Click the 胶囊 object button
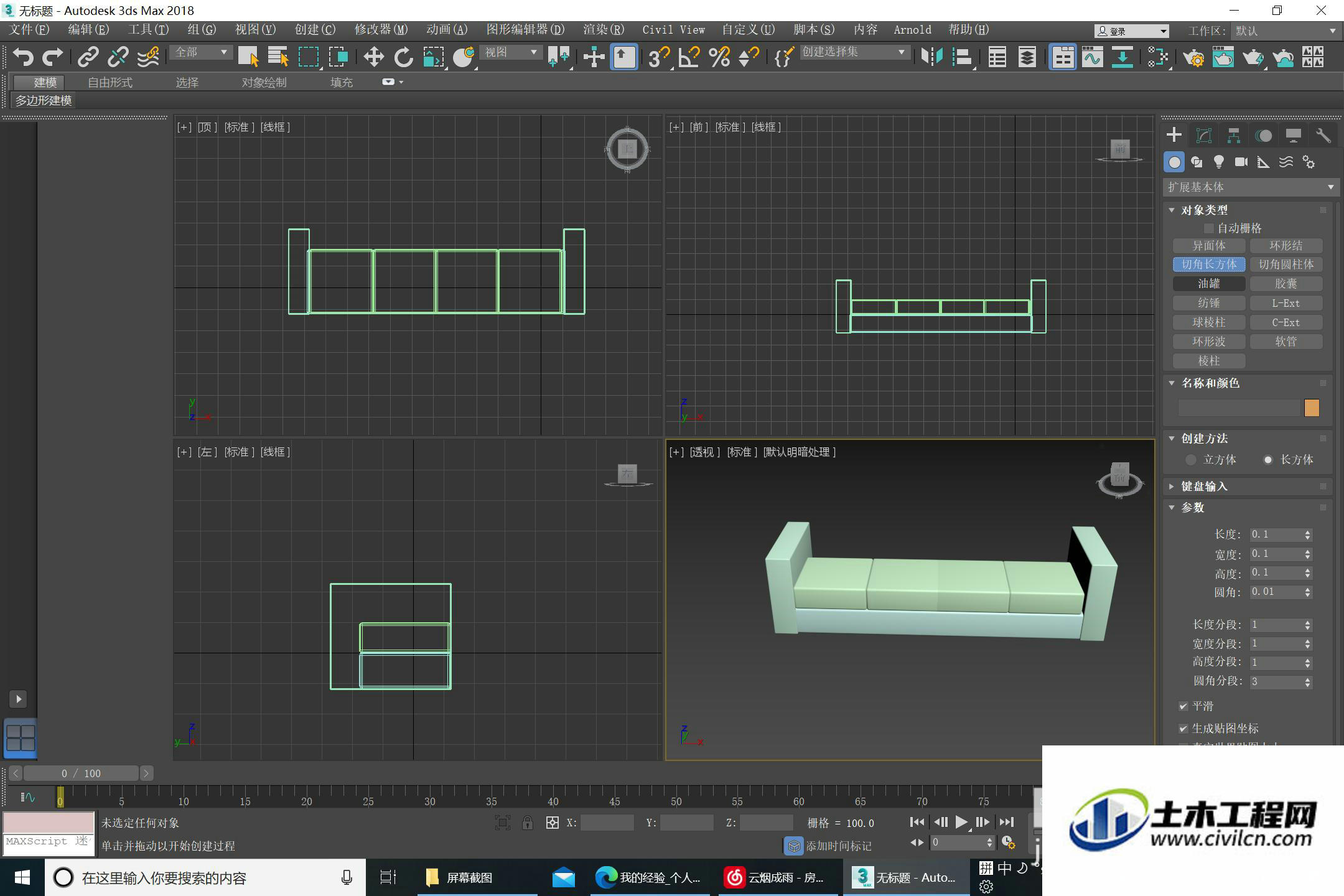This screenshot has height=896, width=1344. [1286, 284]
